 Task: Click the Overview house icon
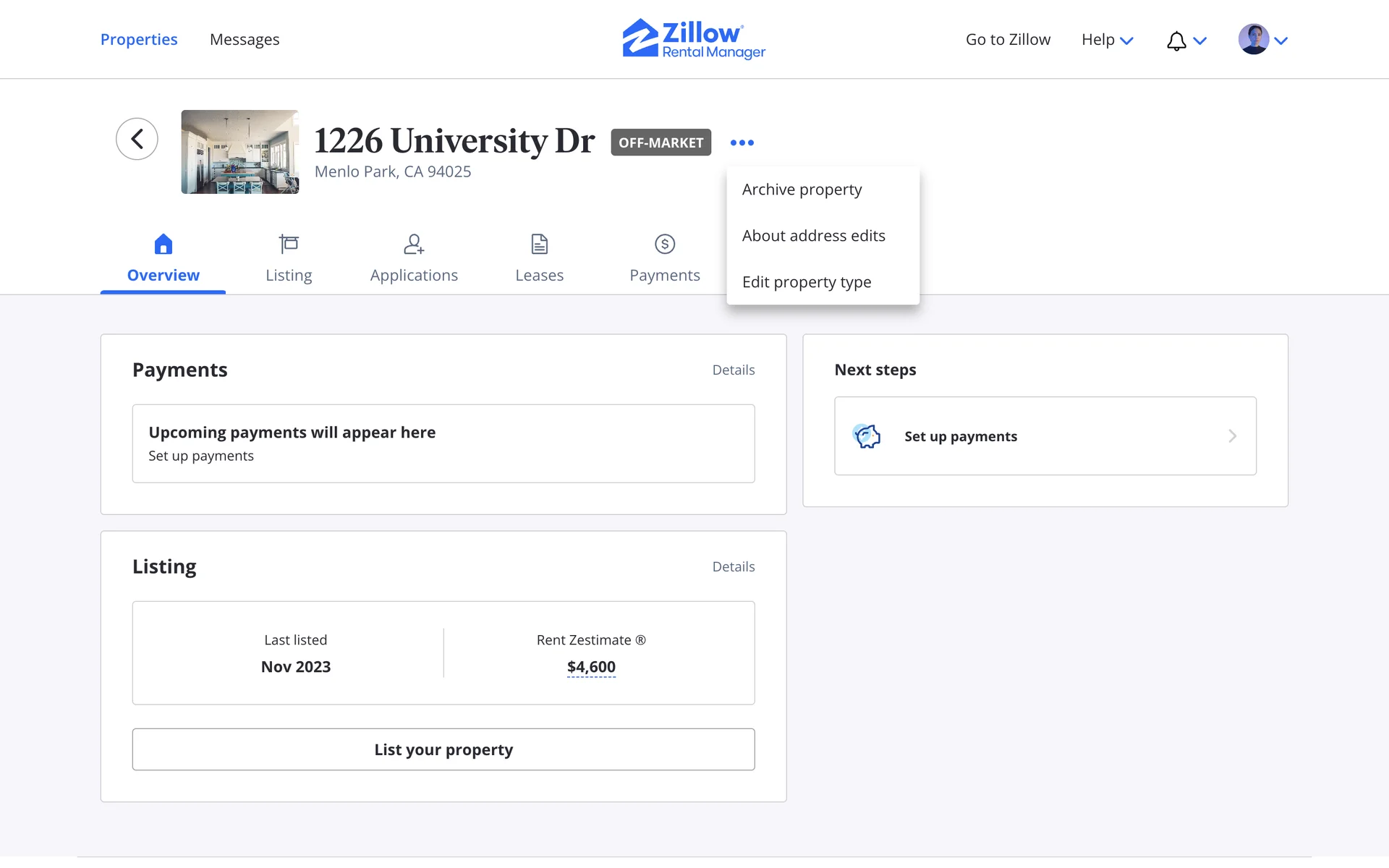(163, 244)
